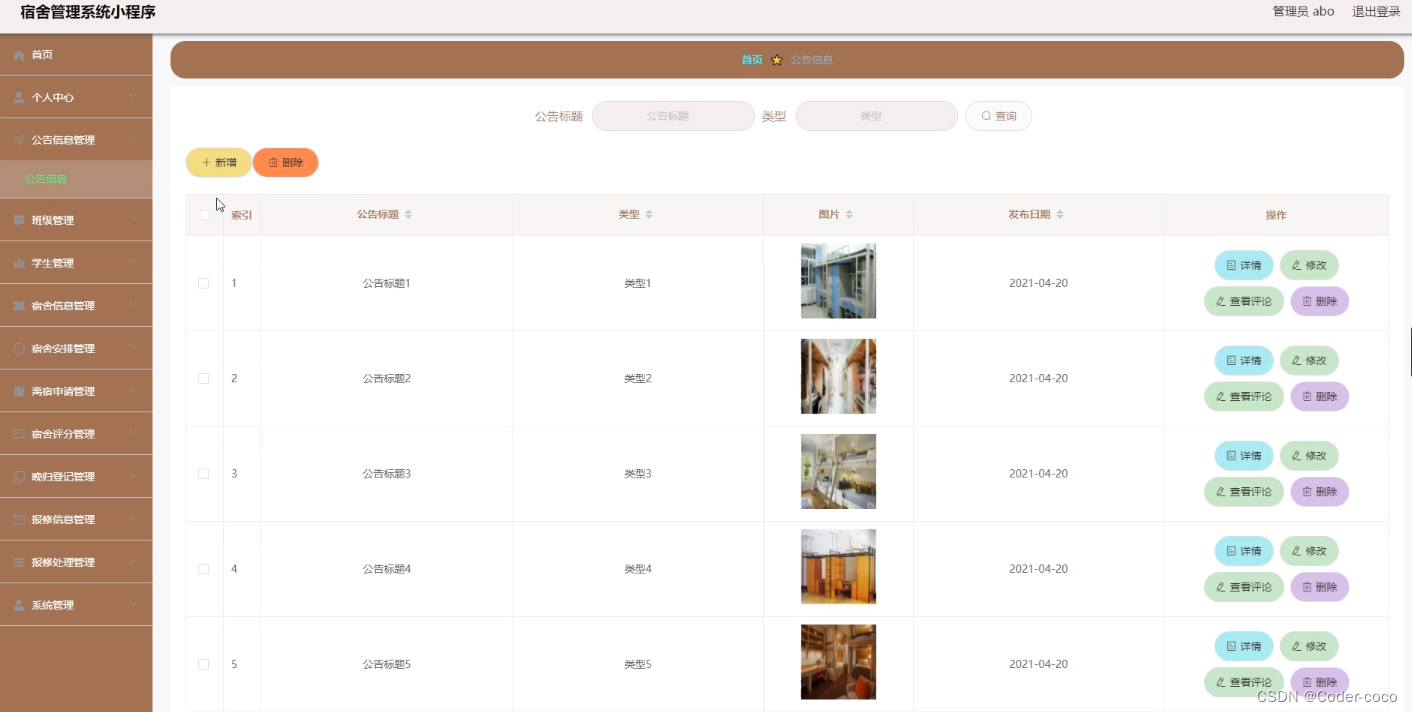Open the dormitory thumbnail in row 2
The width and height of the screenshot is (1412, 712).
tap(838, 377)
